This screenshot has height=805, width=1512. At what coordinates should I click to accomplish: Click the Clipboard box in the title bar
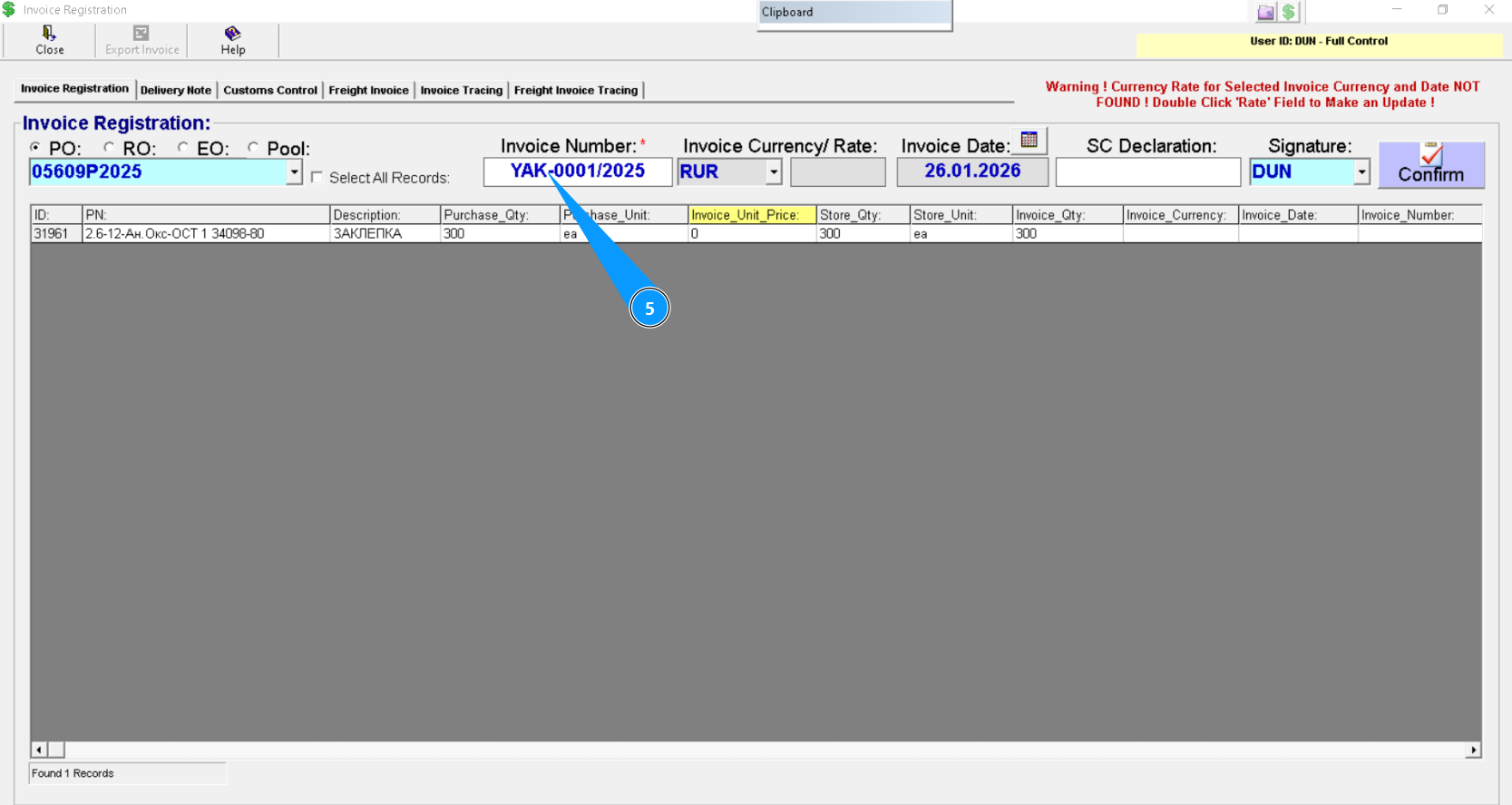[x=854, y=14]
